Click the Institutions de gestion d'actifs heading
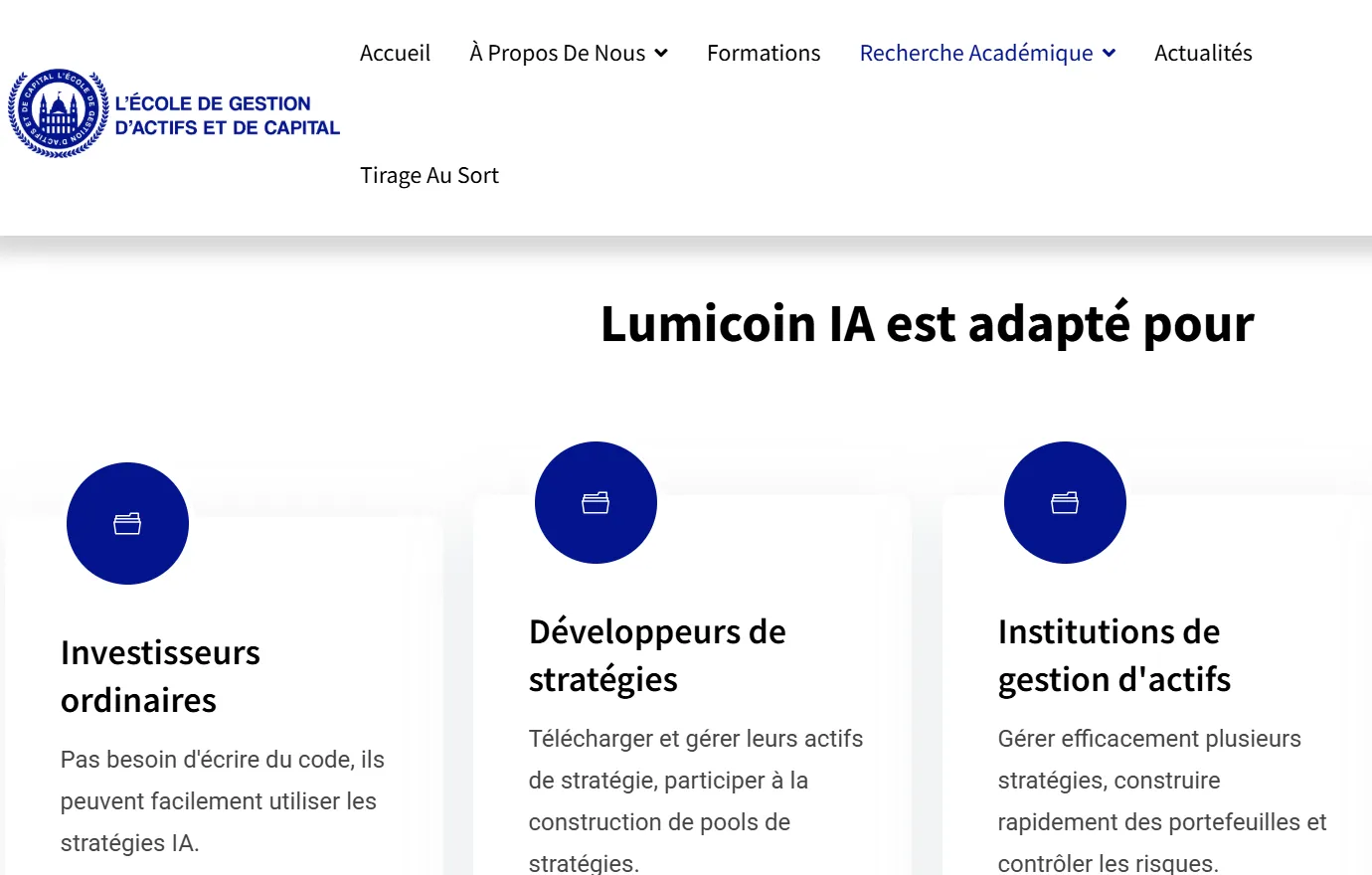The height and width of the screenshot is (875, 1372). [1114, 654]
